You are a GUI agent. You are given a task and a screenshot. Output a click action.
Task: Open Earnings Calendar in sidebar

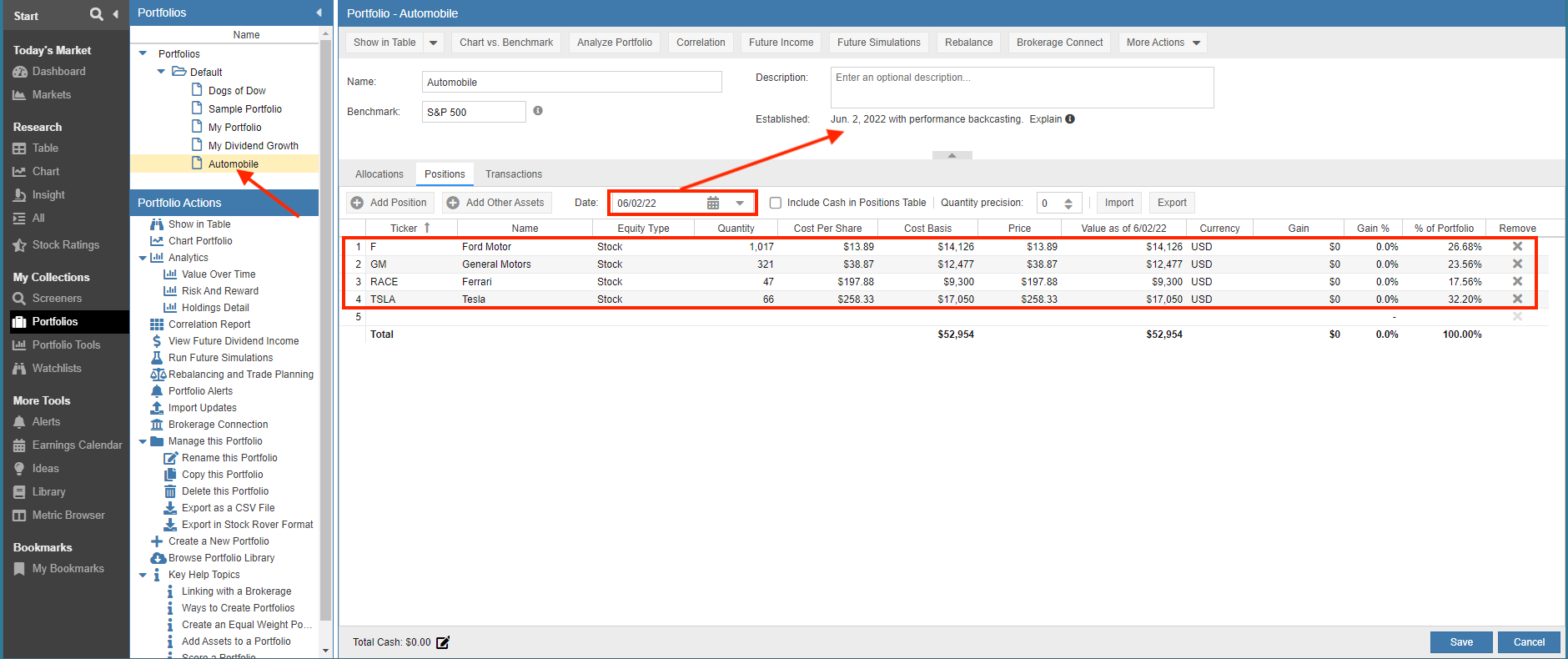(68, 445)
